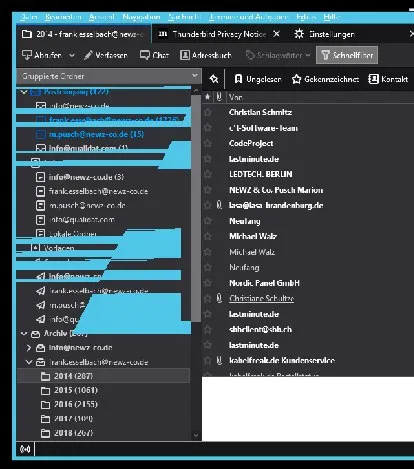
Task: Click folder pane scrollbar thumb
Action: 196,208
